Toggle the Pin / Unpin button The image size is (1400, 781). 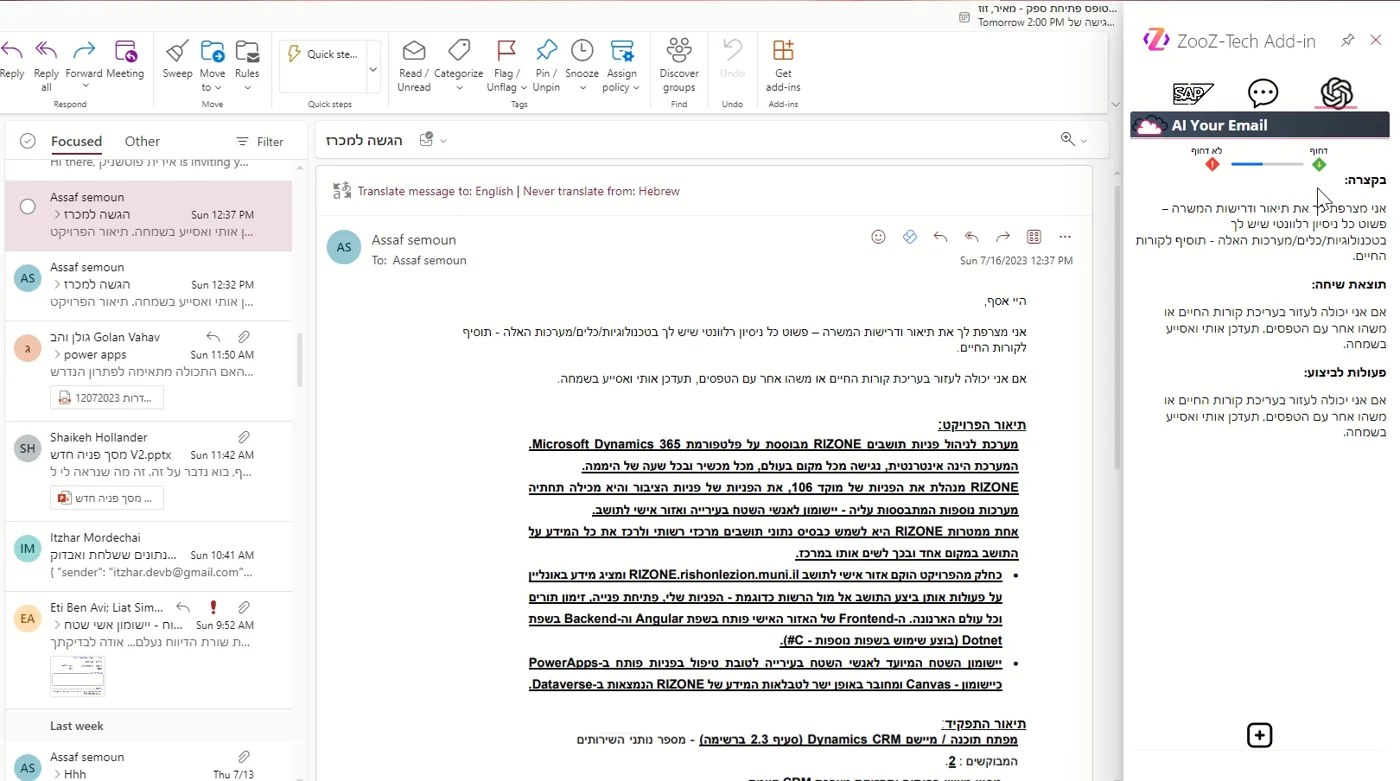click(546, 66)
